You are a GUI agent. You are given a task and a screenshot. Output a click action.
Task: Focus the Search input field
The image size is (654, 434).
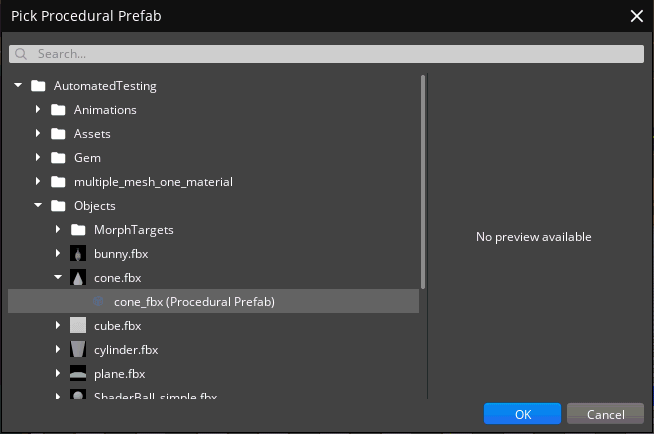tap(330, 54)
